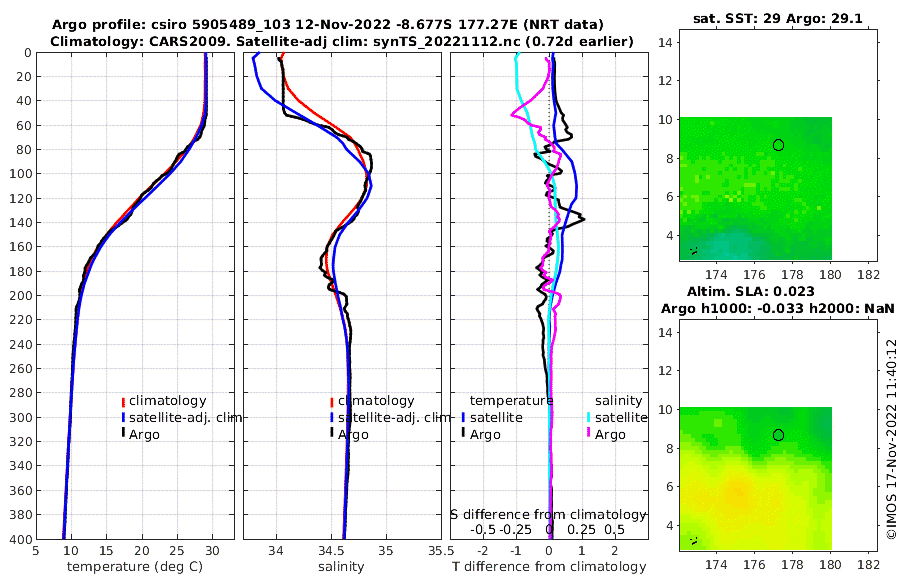Click the black circle marker on SLA map

coord(778,435)
